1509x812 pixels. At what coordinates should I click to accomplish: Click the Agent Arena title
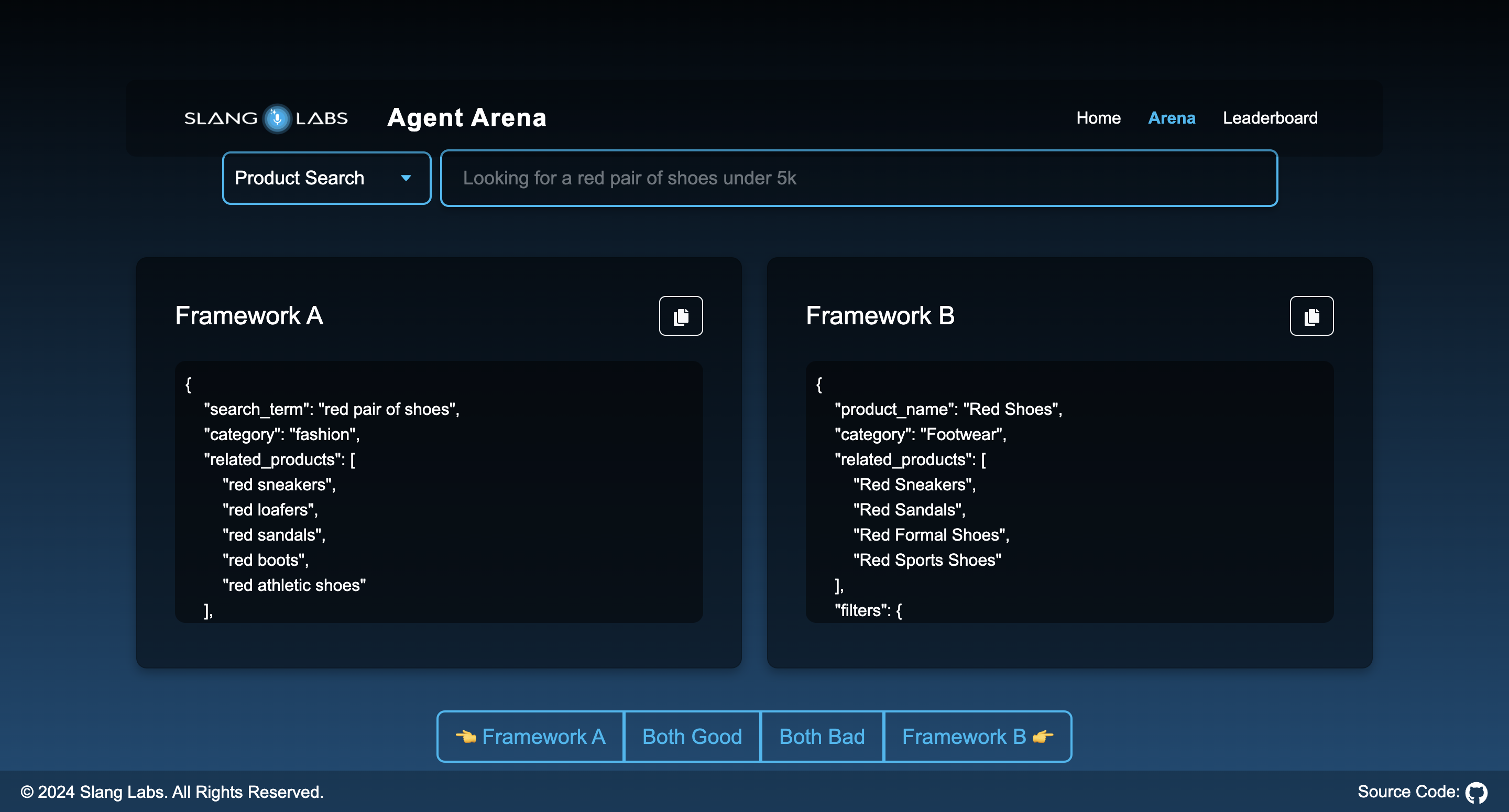[x=466, y=118]
